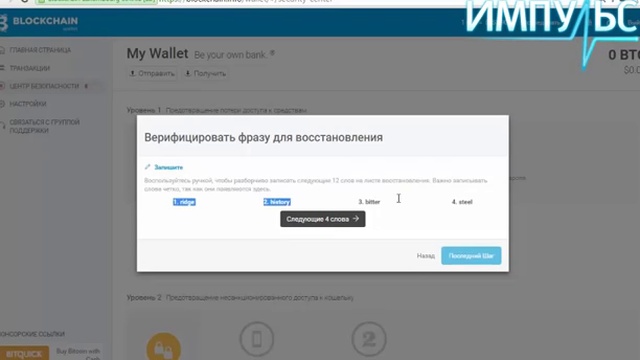Click the word '2. history'
Image resolution: width=640 pixels, height=360 pixels.
coord(277,202)
